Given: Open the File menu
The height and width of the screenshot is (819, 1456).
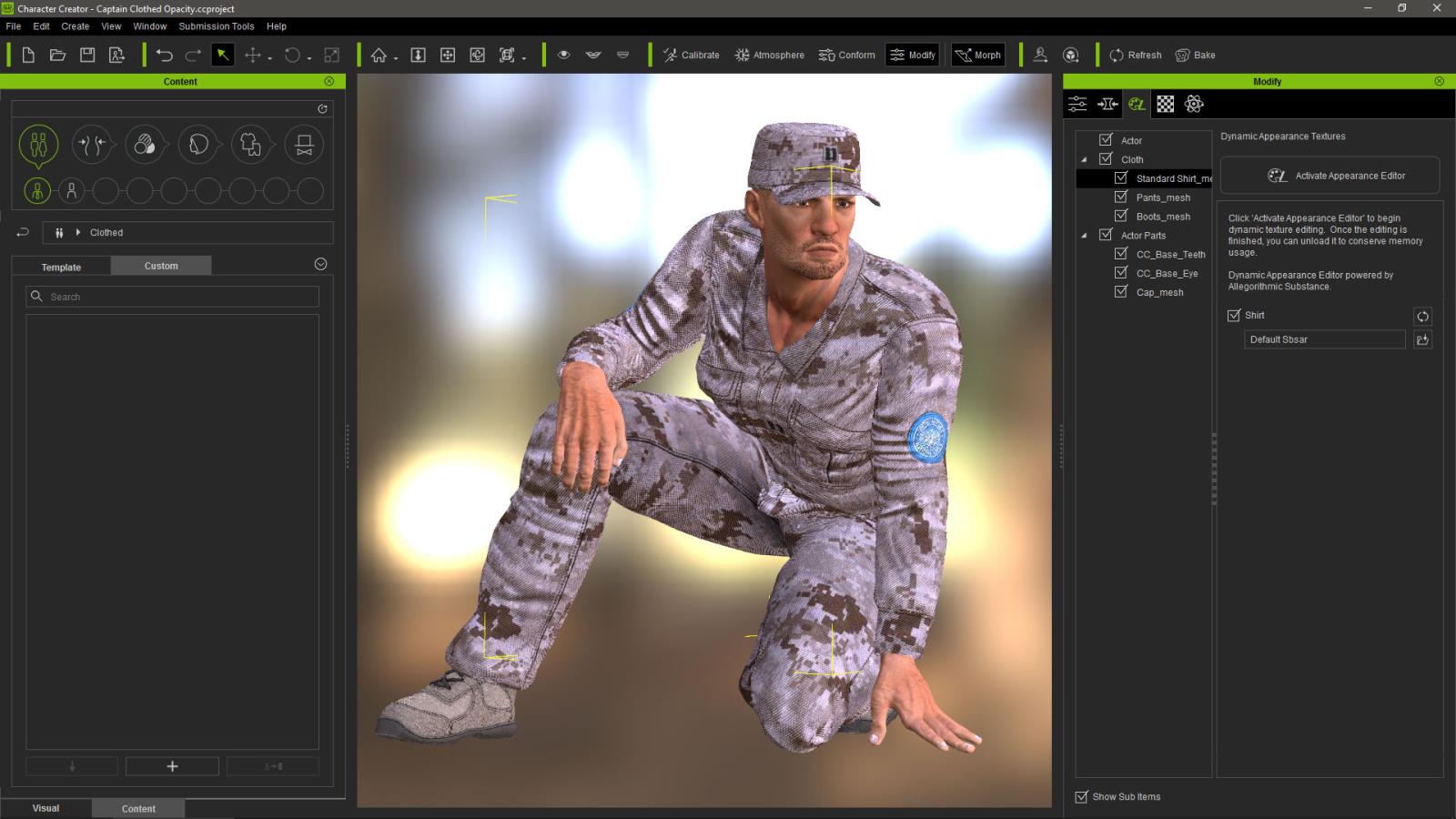Looking at the screenshot, I should tap(14, 26).
